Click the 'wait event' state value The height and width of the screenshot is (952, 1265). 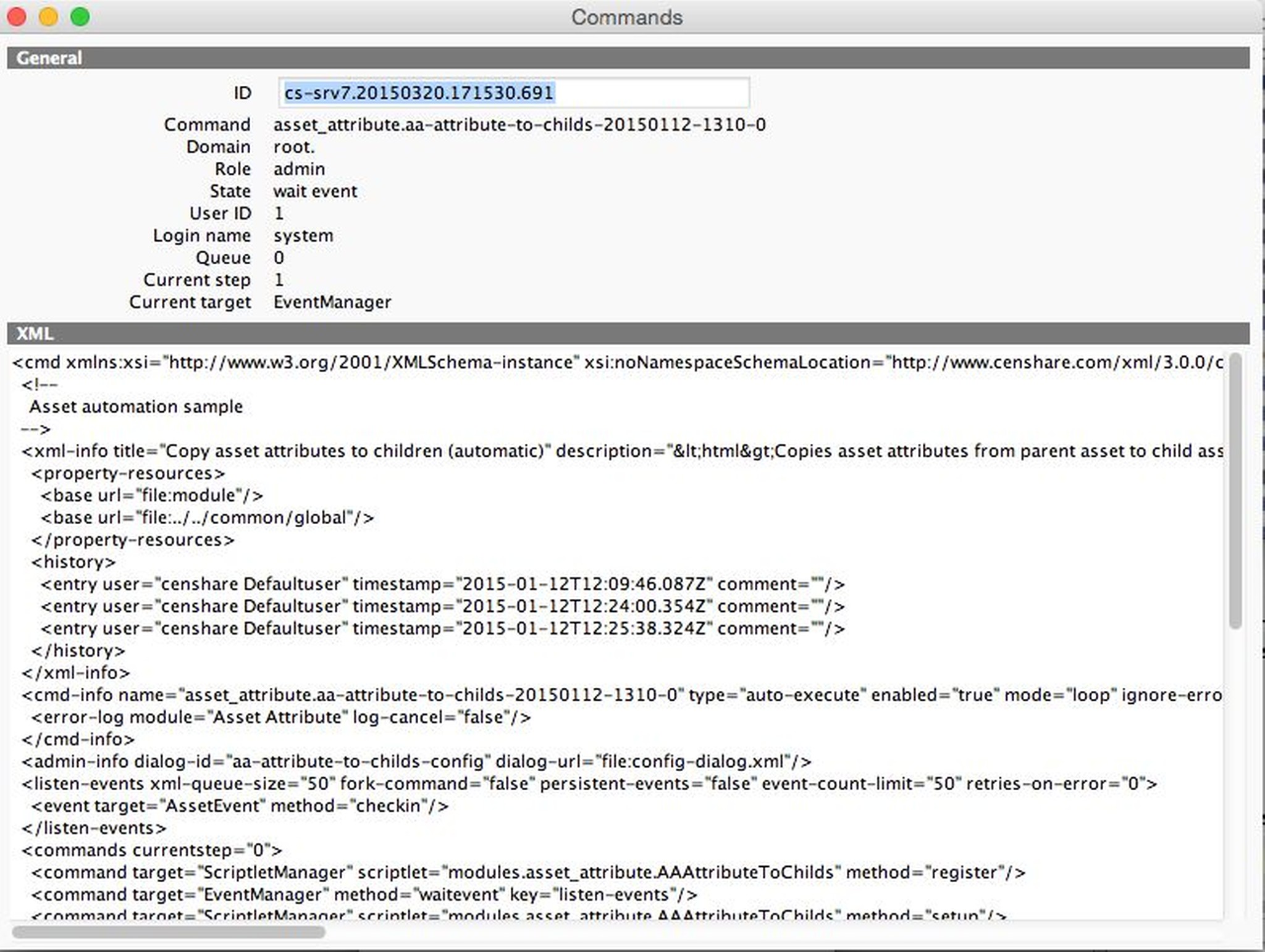click(x=315, y=191)
